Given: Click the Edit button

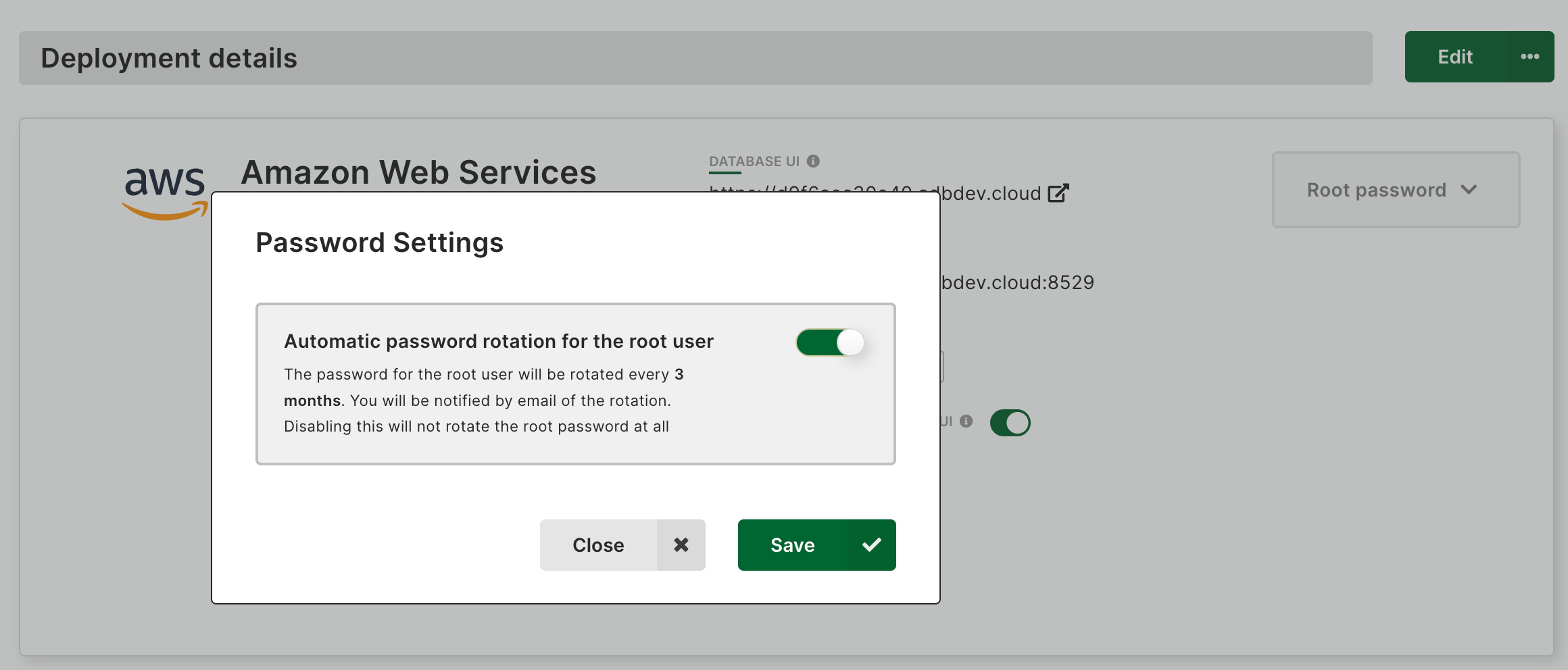Looking at the screenshot, I should tap(1455, 57).
